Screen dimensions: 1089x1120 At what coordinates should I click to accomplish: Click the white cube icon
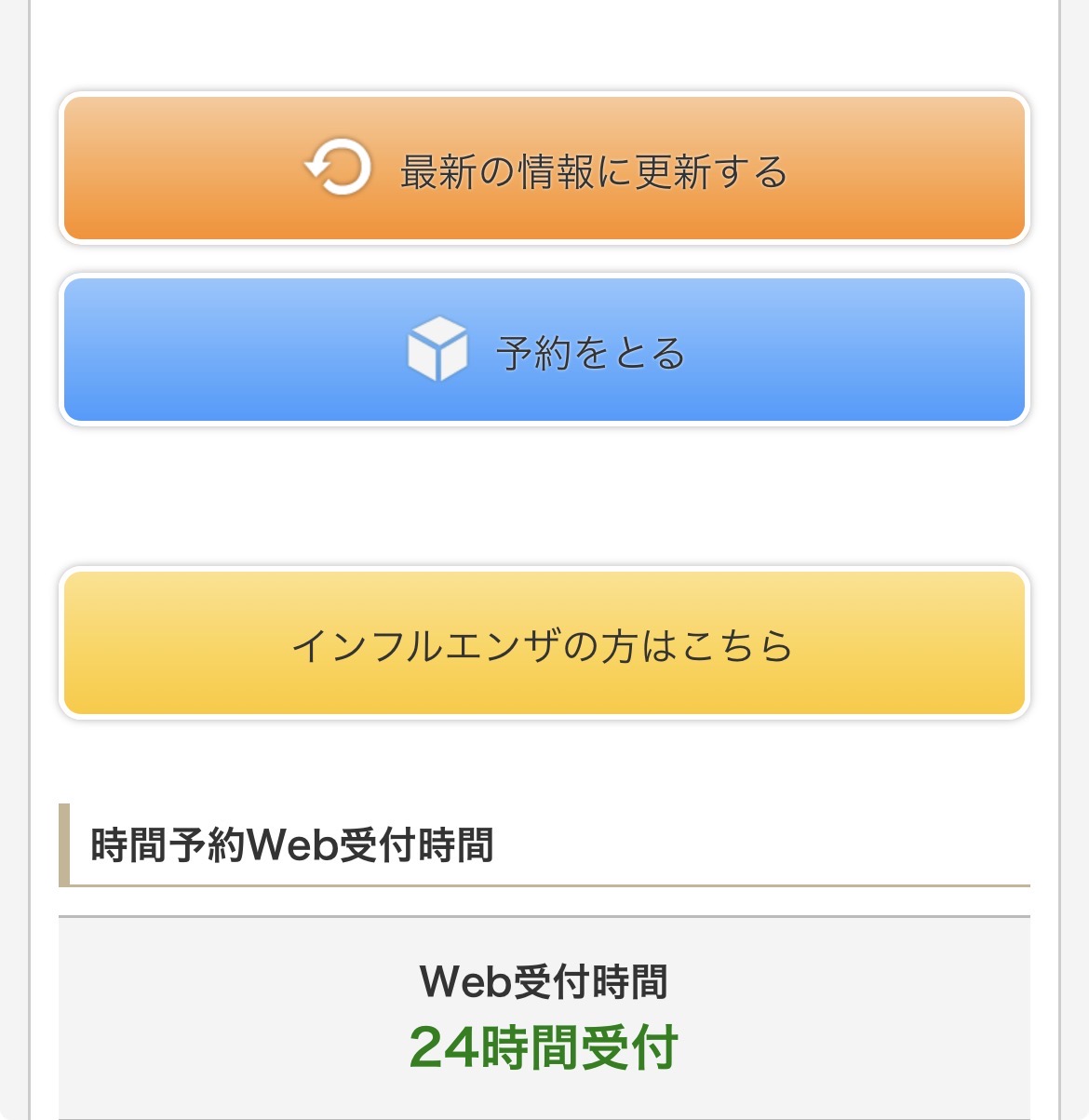click(437, 349)
